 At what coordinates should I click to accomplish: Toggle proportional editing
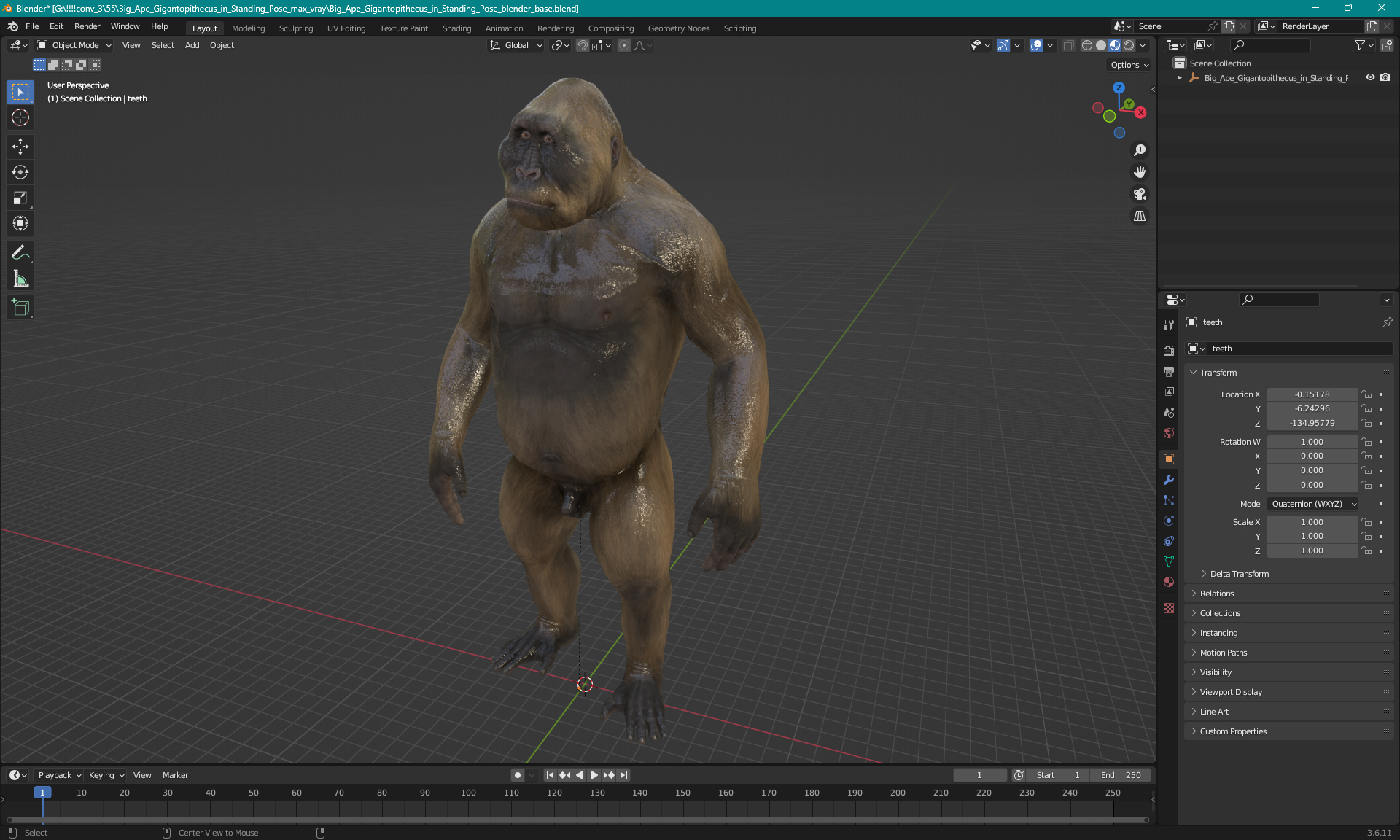click(624, 45)
